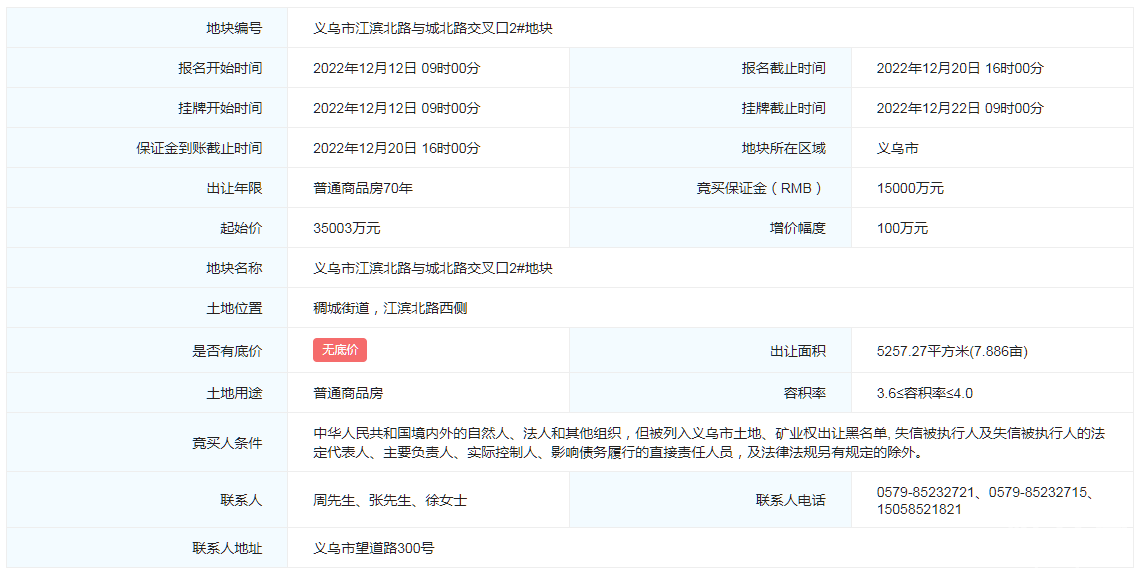This screenshot has width=1143, height=577.
Task: Select the 稠城街道，江滨北路西侧 location text
Action: click(389, 308)
